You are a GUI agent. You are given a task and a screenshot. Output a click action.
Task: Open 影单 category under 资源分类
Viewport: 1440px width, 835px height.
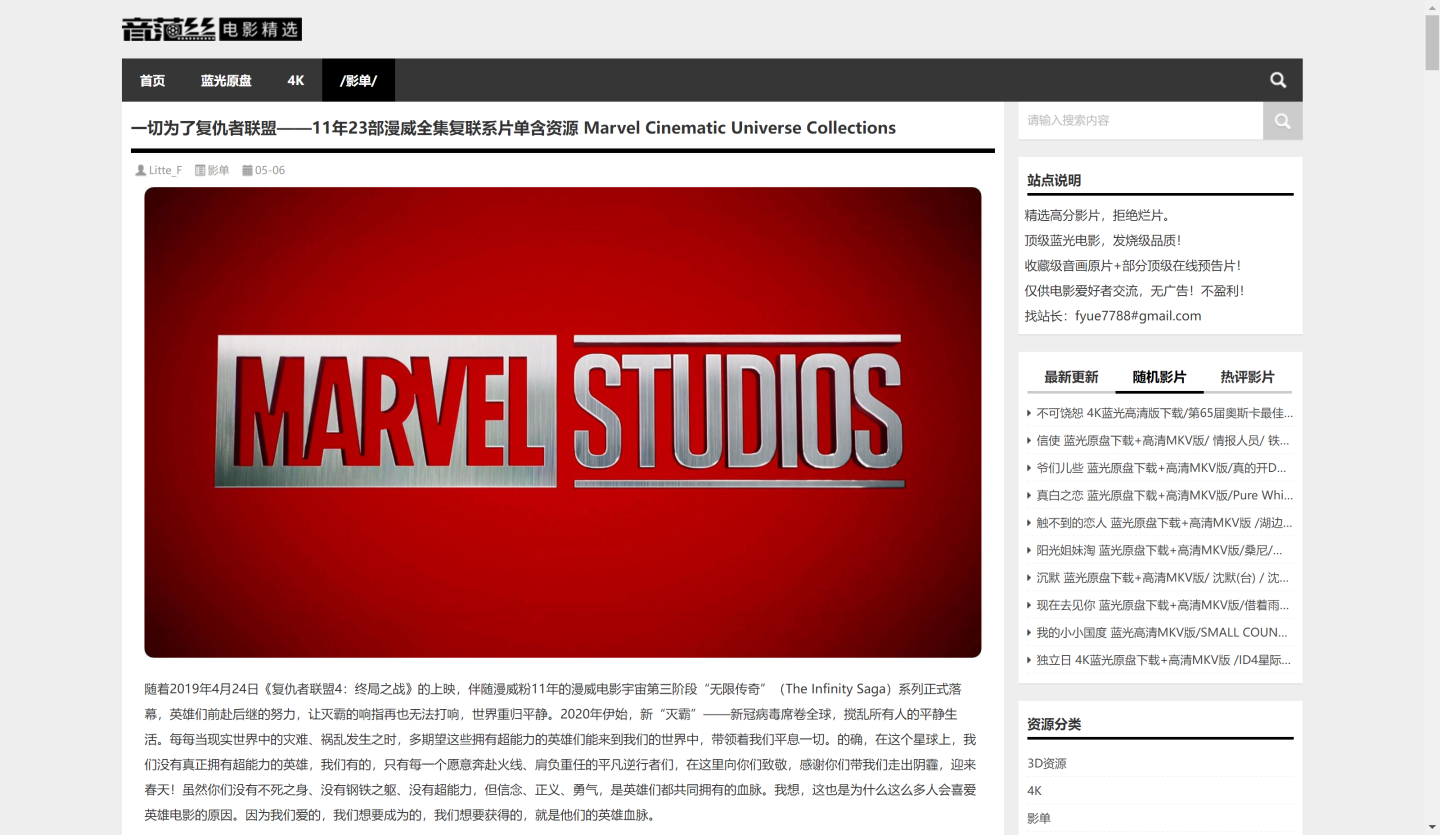point(1039,818)
